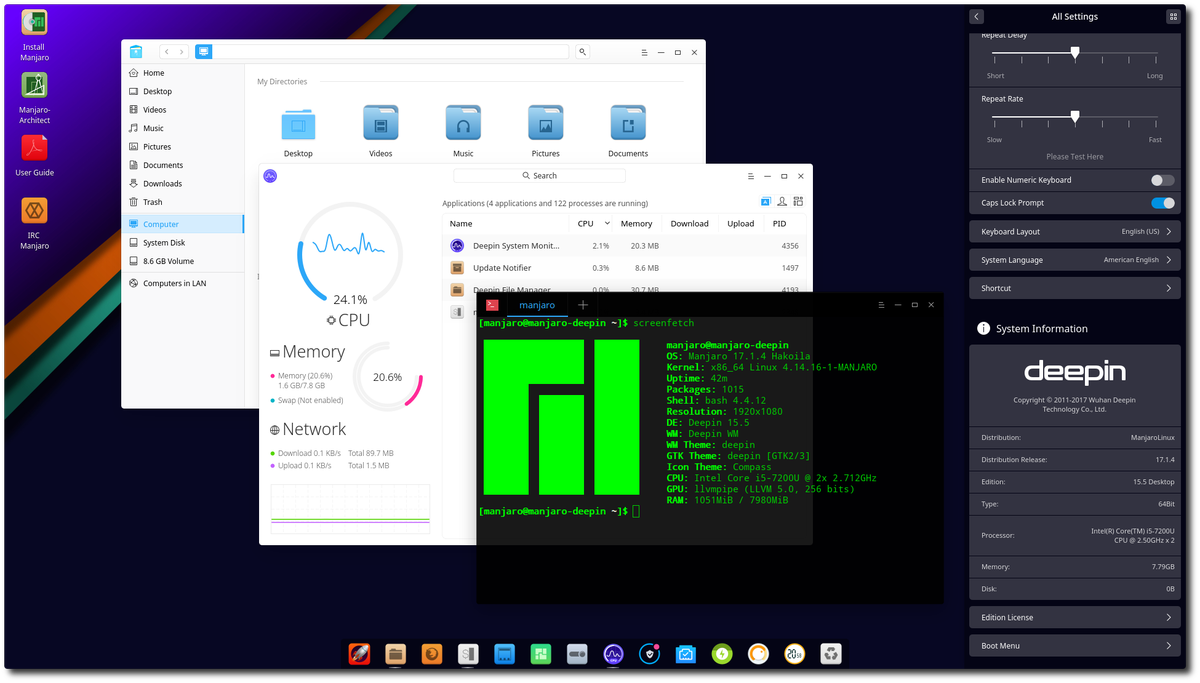Sort processes by Name column
This screenshot has height=683, width=1200.
[x=506, y=224]
